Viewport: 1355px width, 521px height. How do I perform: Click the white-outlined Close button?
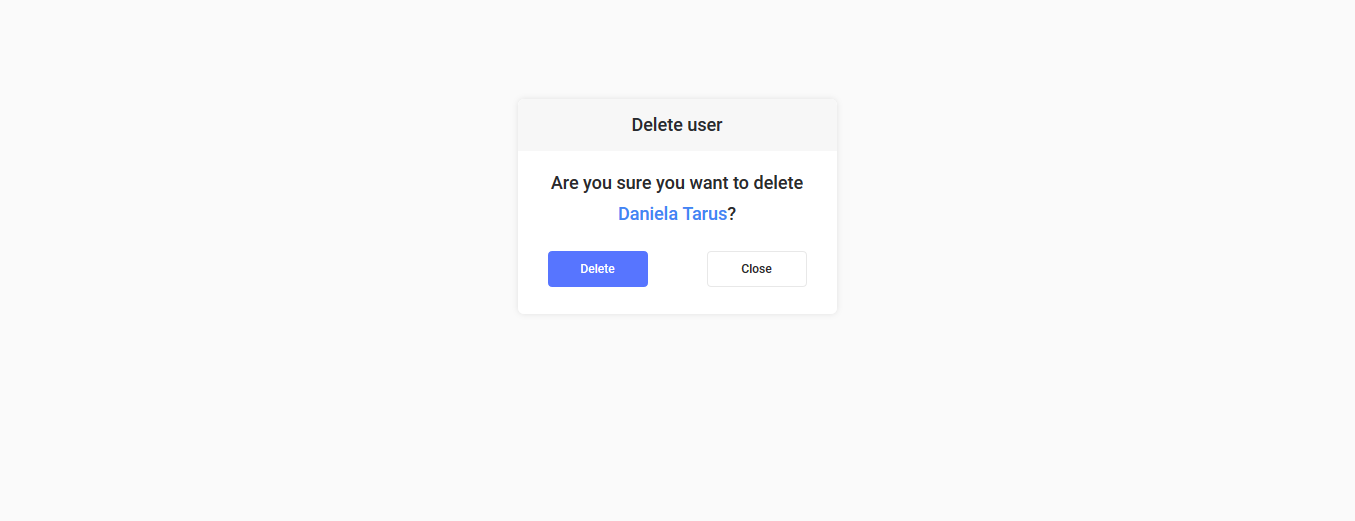(757, 269)
